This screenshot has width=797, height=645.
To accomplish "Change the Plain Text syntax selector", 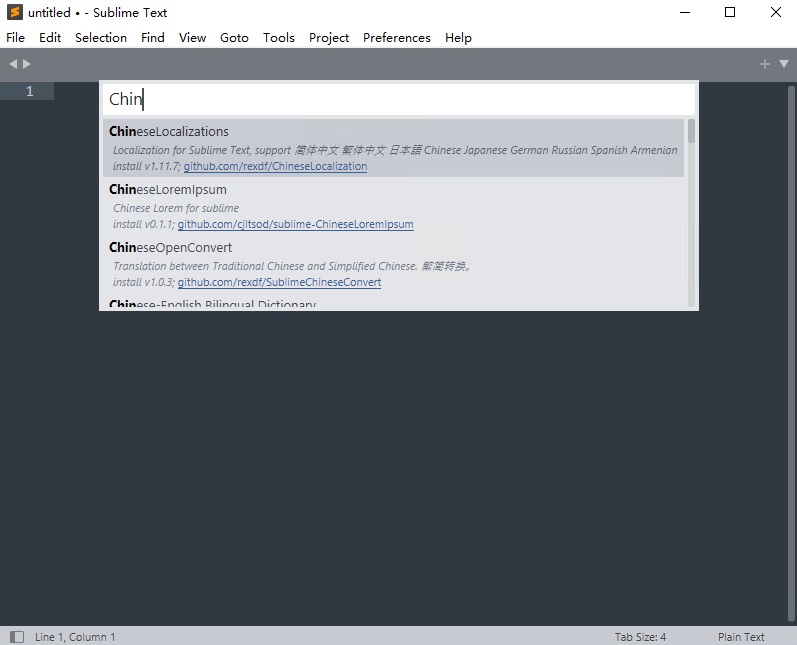I will pos(741,637).
